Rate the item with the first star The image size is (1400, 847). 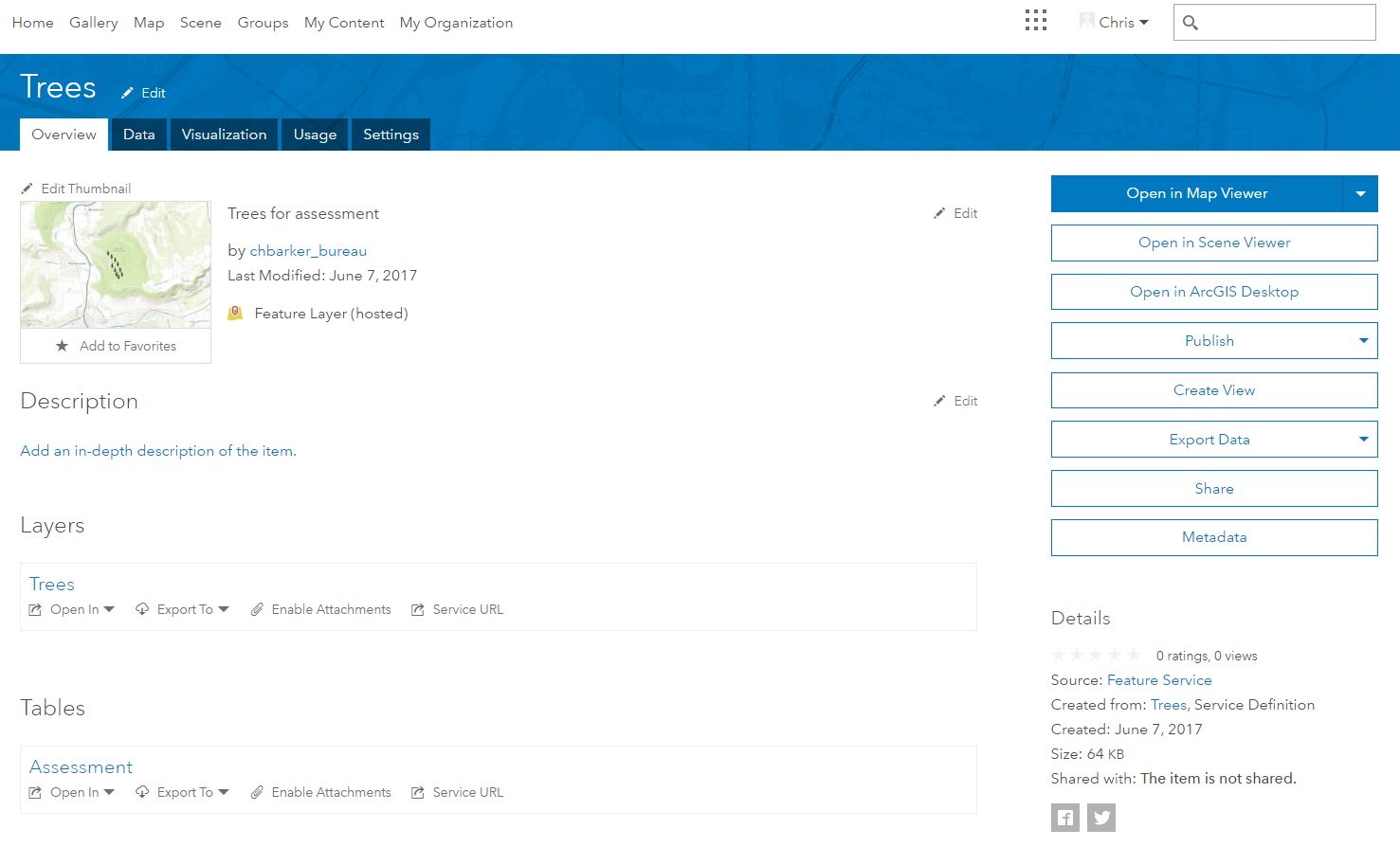[x=1059, y=655]
